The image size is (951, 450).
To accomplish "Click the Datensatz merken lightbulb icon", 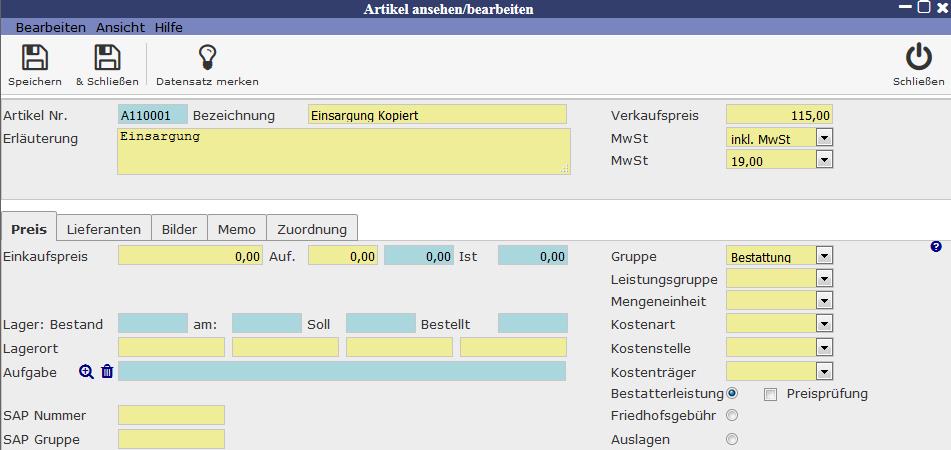I will point(207,58).
